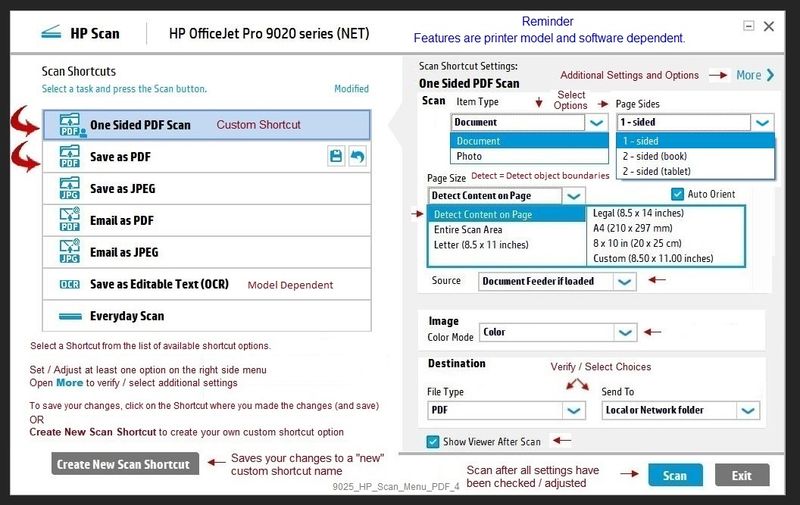Image resolution: width=800 pixels, height=505 pixels.
Task: Click the OCR icon for Save as Editable Text
Action: (x=69, y=284)
